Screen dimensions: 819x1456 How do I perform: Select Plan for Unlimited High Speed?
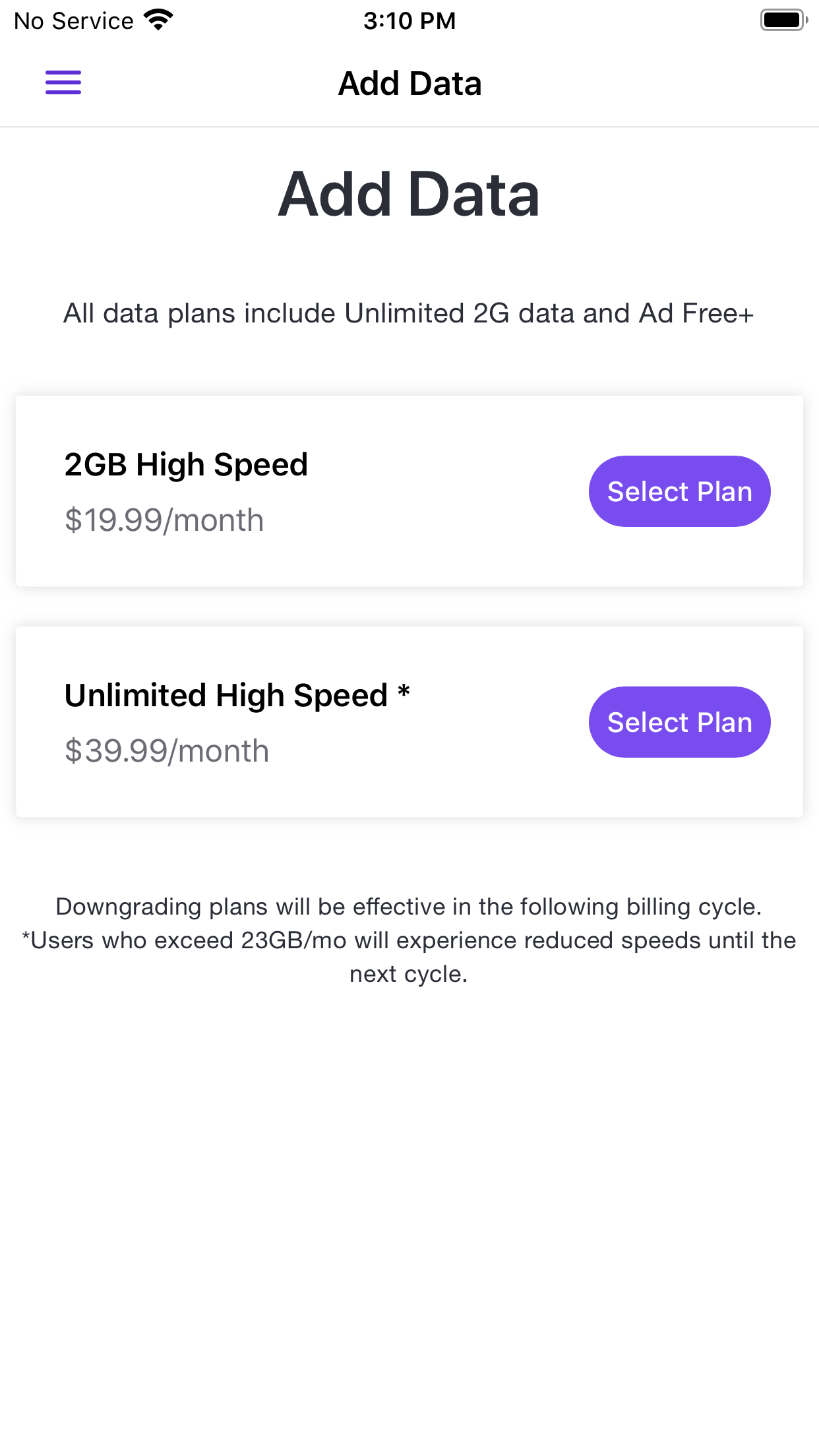pos(679,722)
